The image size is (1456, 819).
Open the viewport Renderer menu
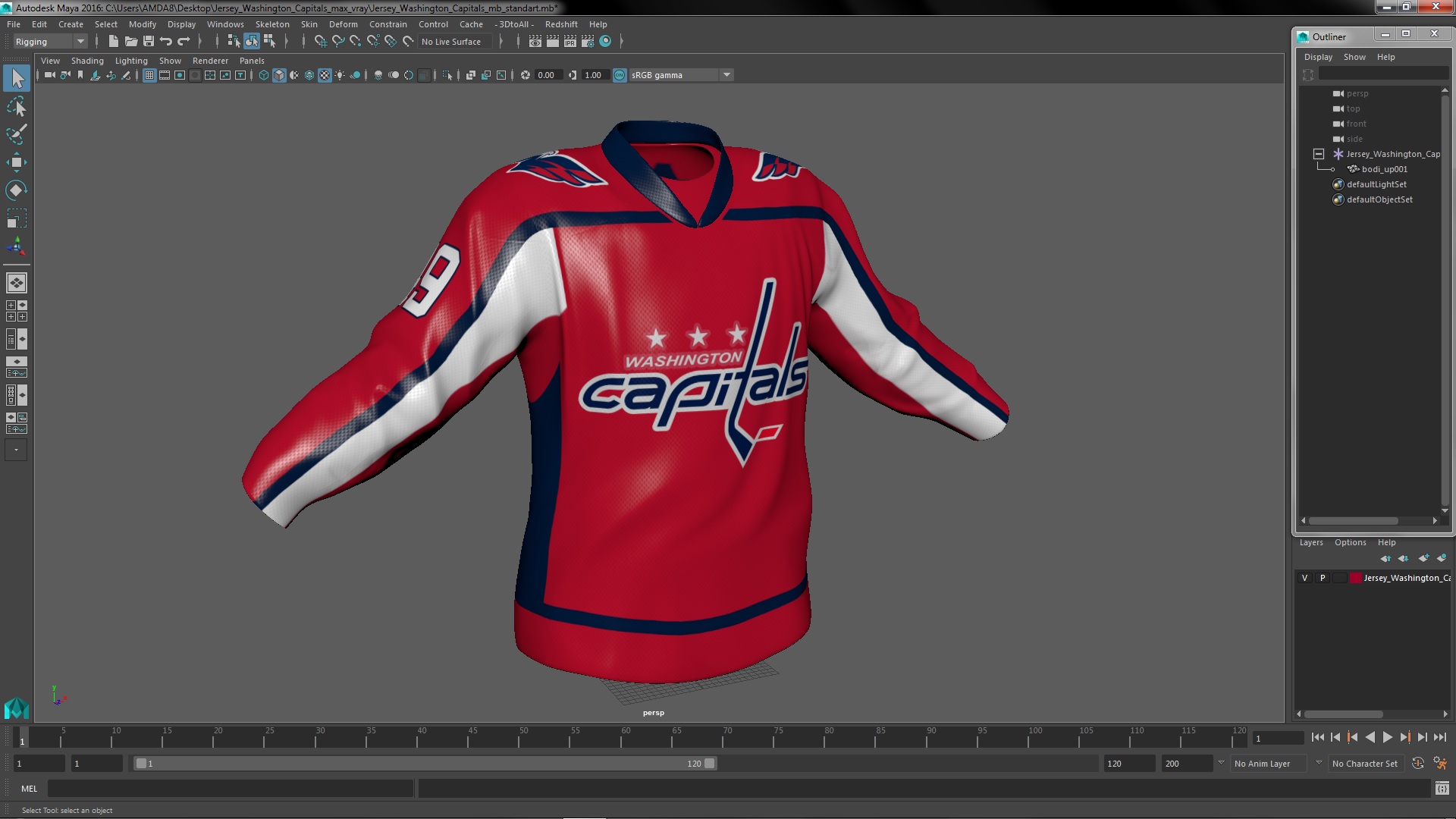coord(210,61)
